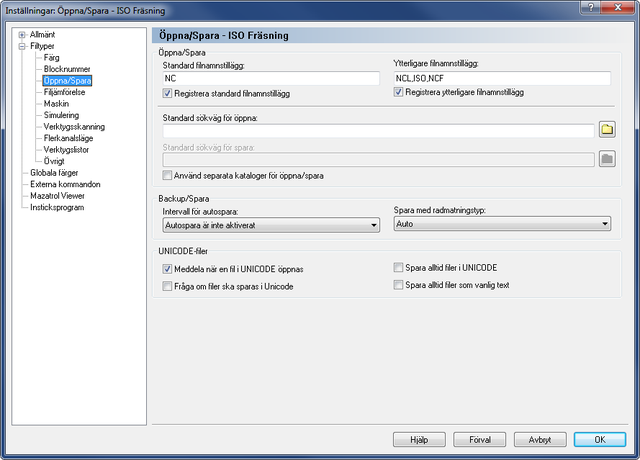Screen dimensions: 640x460
Task: Click the Ytterligare filnamnstillägg input field
Action: coord(502,78)
